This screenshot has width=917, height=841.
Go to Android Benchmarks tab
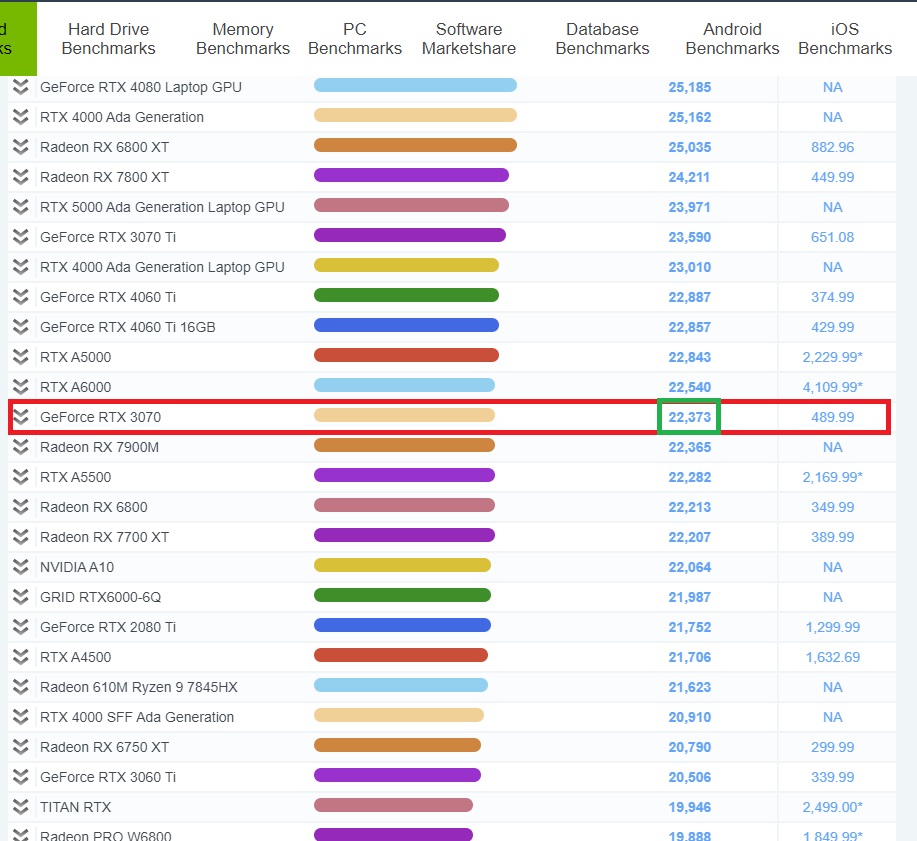point(732,39)
